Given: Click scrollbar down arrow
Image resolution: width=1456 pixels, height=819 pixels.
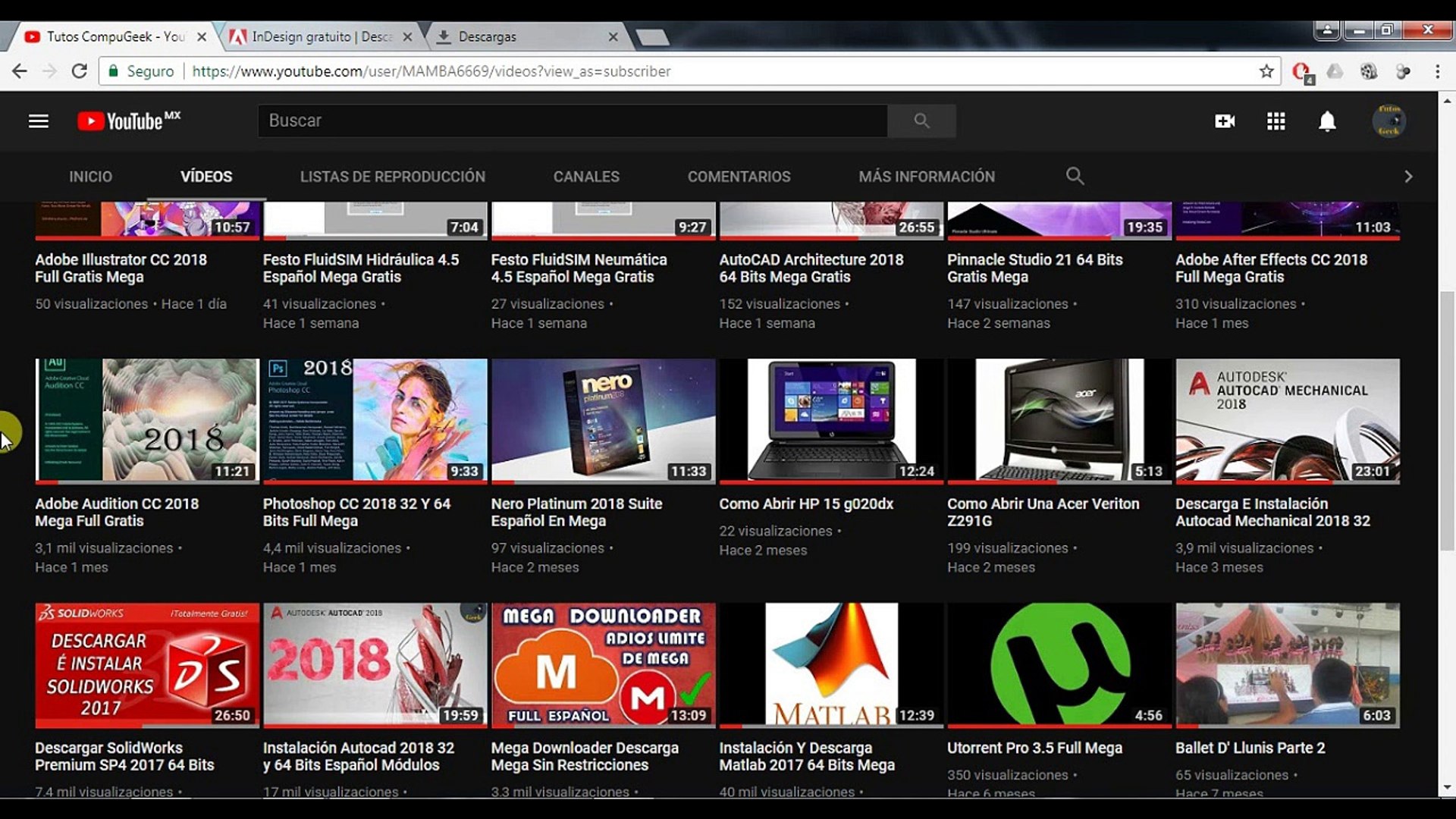Looking at the screenshot, I should (1447, 788).
